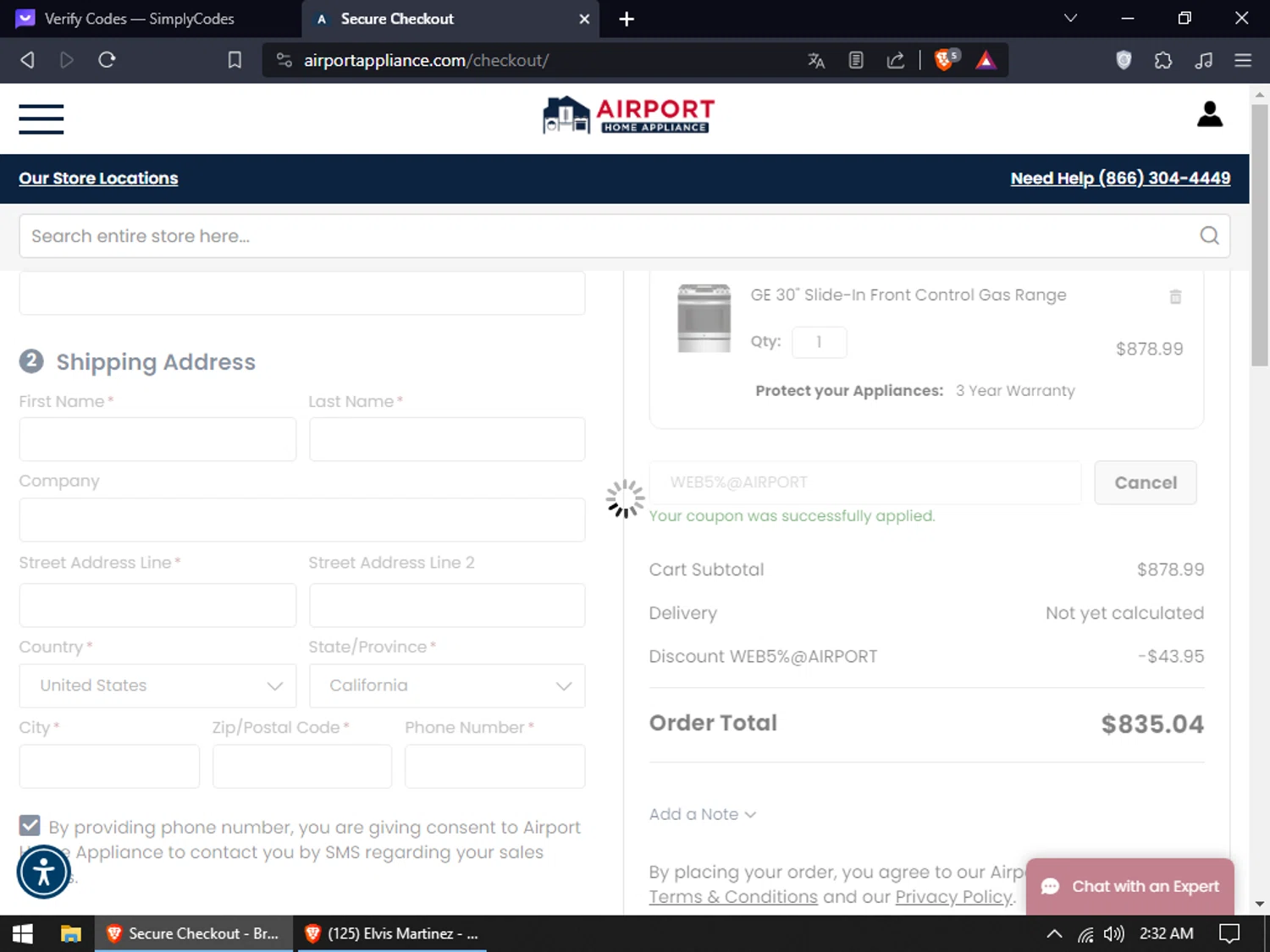Click the City field
Screen dimensions: 1270x952
109,767
